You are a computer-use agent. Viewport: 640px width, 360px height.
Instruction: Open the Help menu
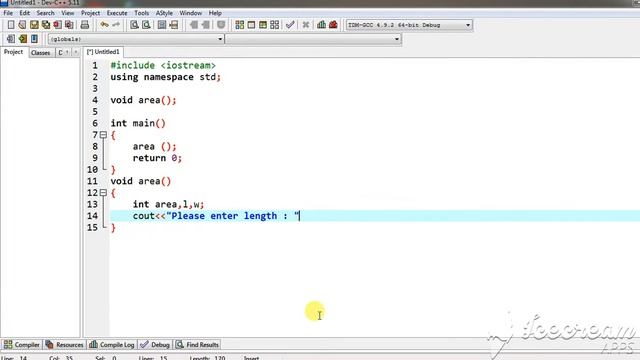[215, 13]
